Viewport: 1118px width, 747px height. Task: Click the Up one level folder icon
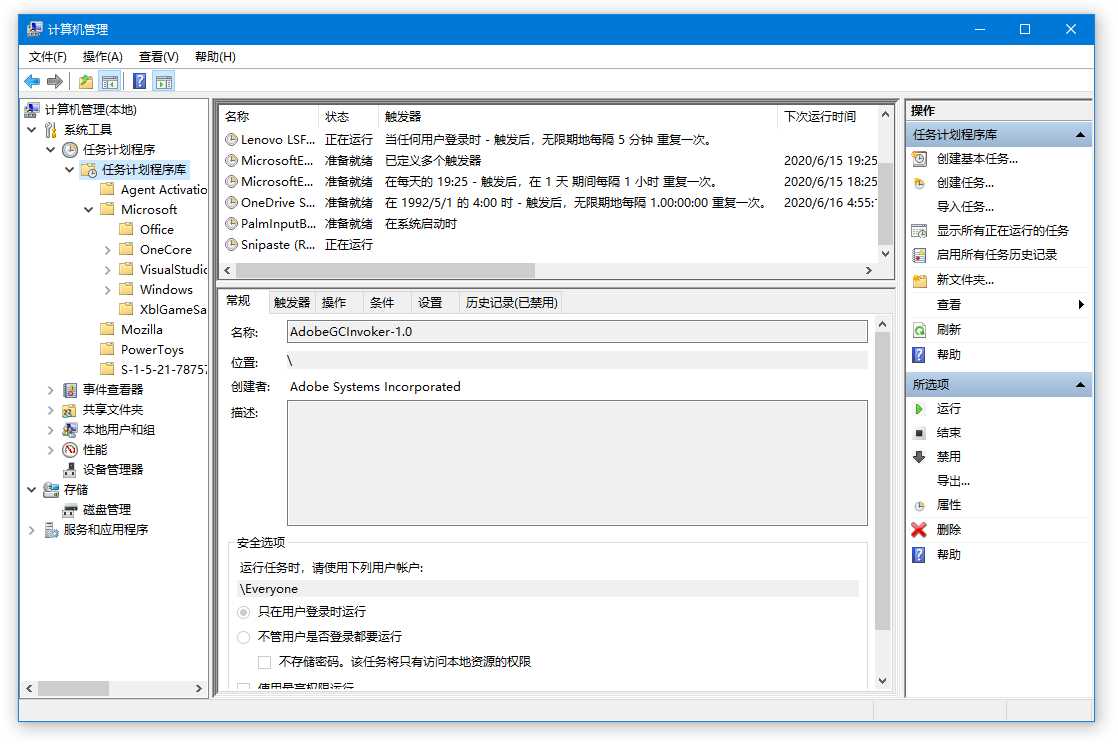click(x=86, y=81)
